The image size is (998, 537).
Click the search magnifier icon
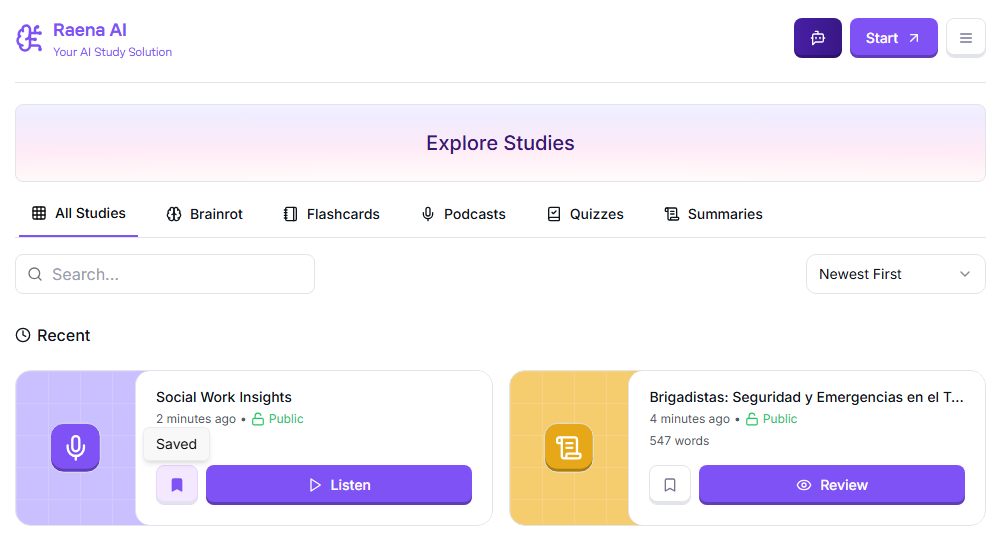(x=35, y=274)
